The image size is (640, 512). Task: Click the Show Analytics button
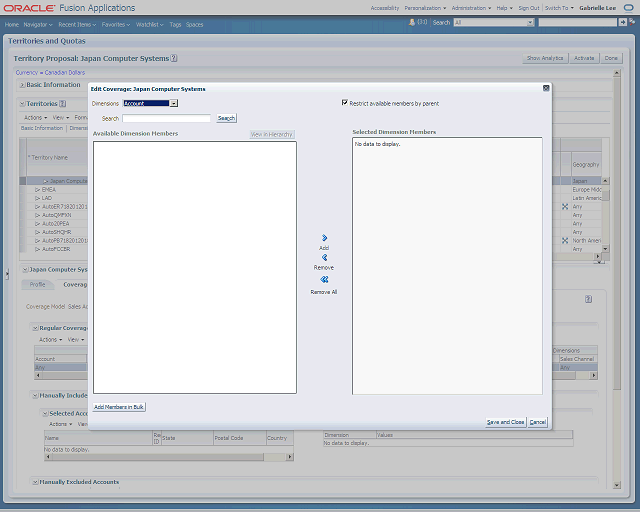pyautogui.click(x=545, y=58)
